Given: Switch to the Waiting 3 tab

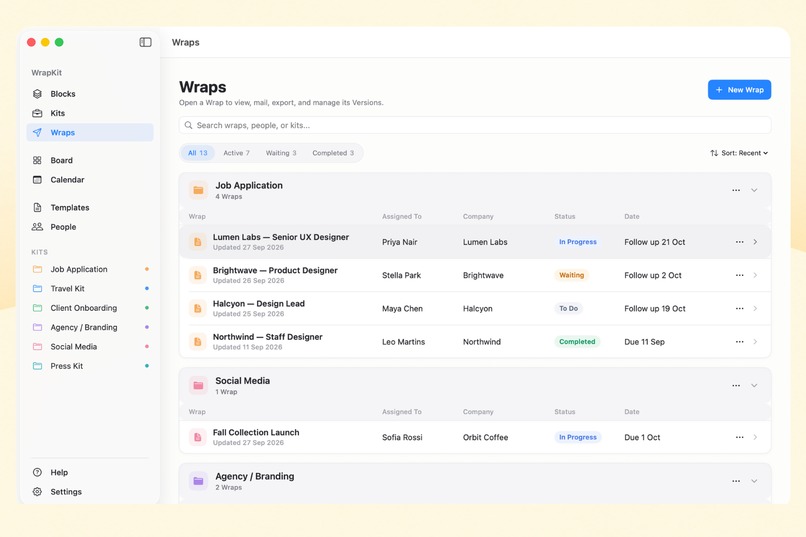Looking at the screenshot, I should (x=281, y=153).
